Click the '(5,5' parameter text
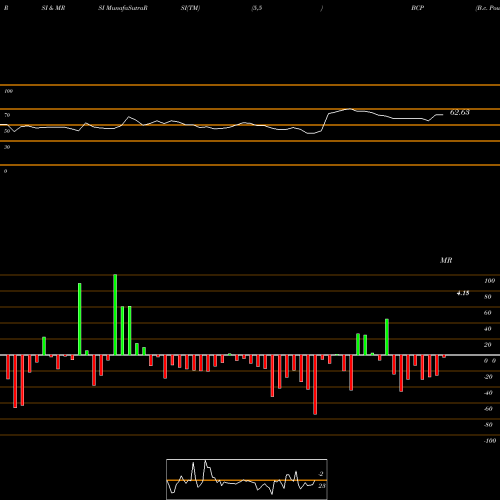Viewport: 500px width, 500px height. pyautogui.click(x=257, y=8)
